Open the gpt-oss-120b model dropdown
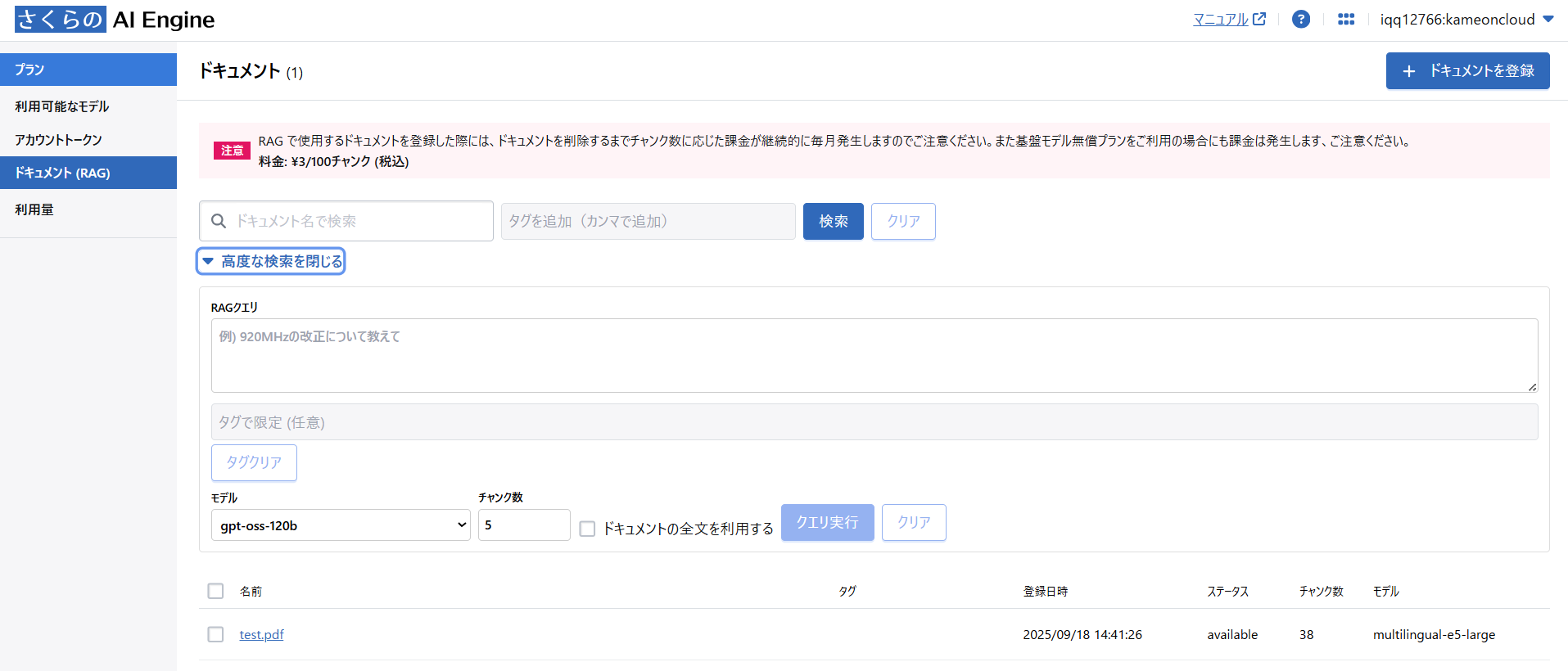This screenshot has height=671, width=1568. tap(341, 525)
